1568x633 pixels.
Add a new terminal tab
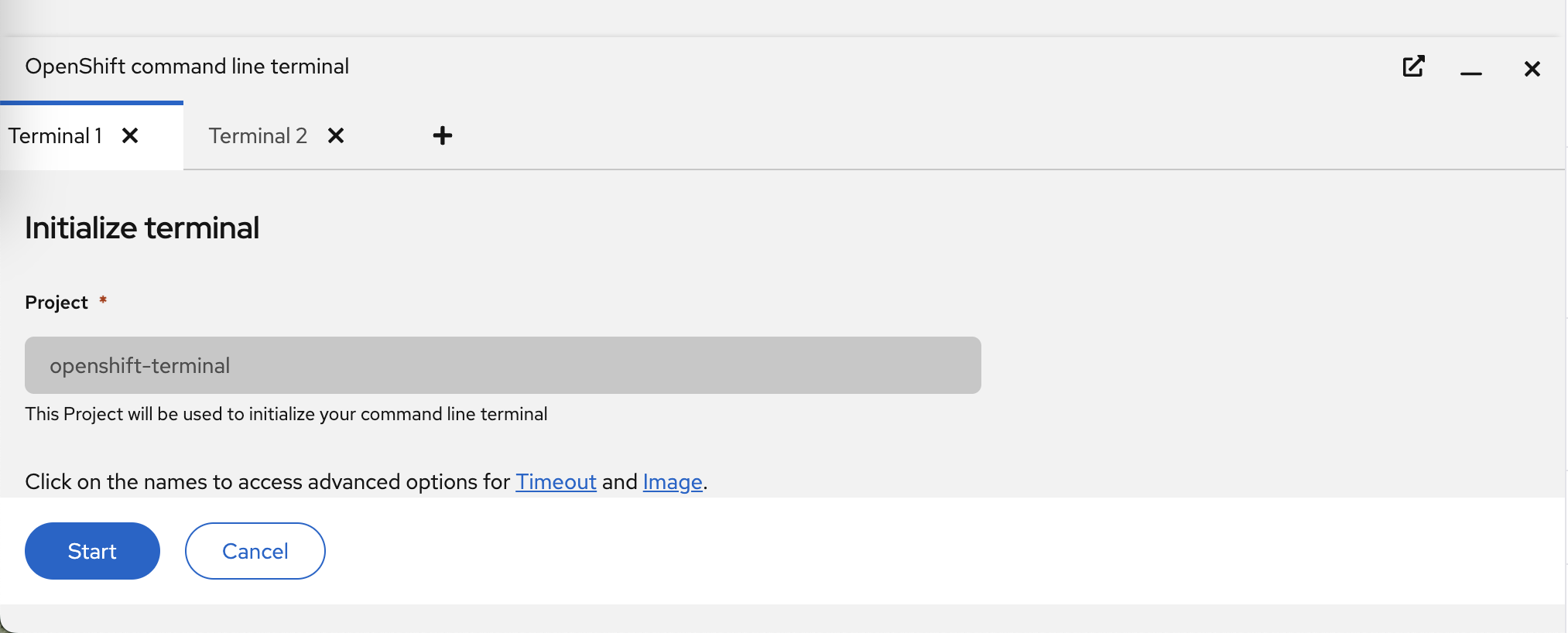(442, 136)
